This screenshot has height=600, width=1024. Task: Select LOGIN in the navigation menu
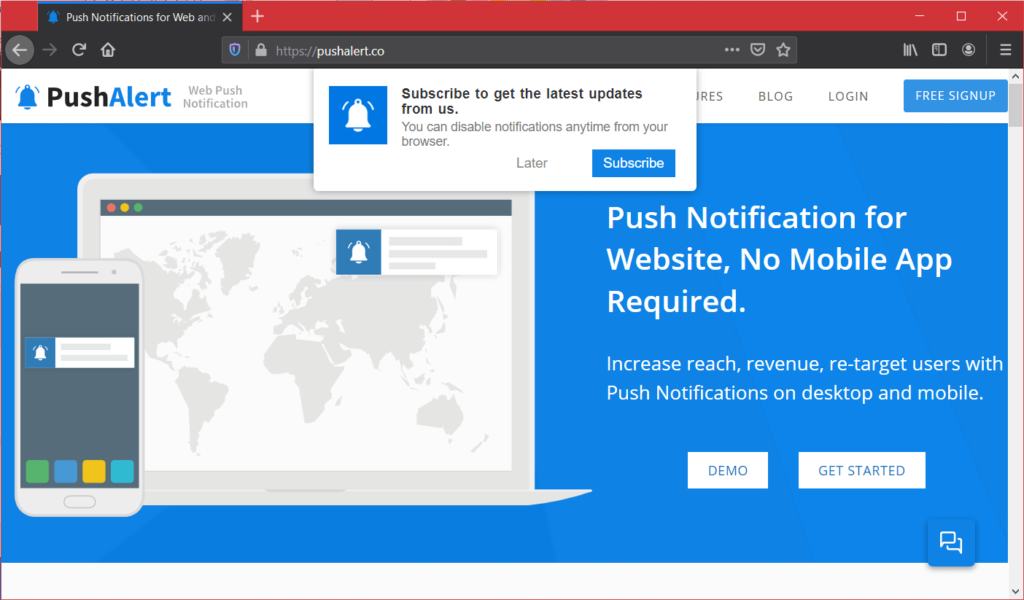click(847, 96)
